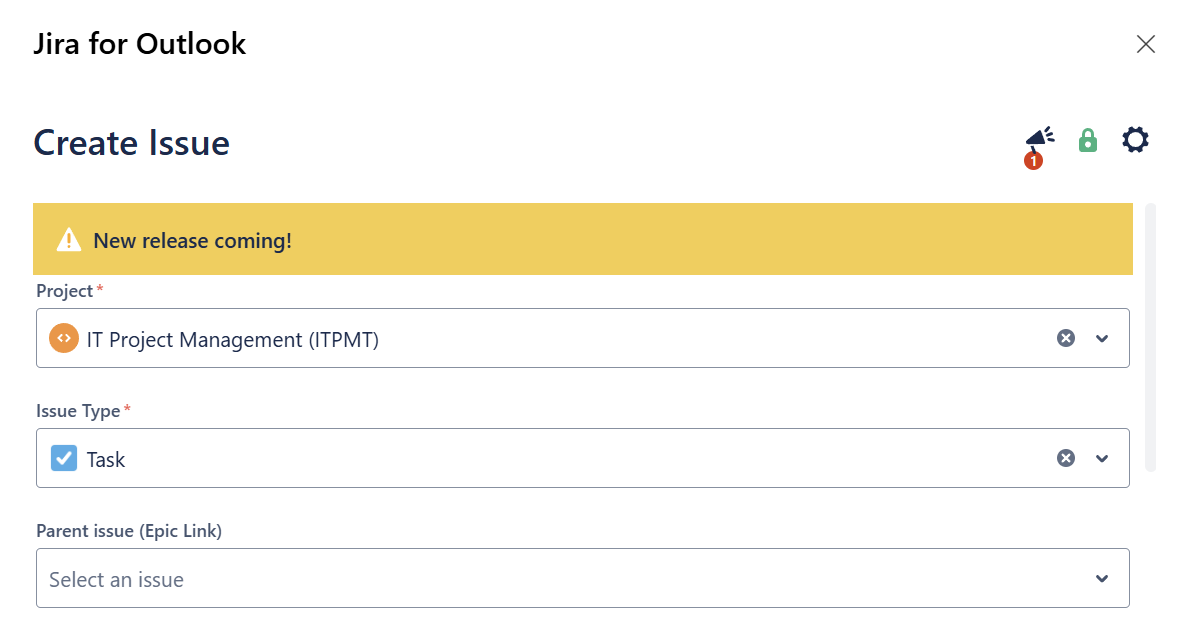Close the Jira for Outlook dialog
1183x630 pixels.
1146,44
